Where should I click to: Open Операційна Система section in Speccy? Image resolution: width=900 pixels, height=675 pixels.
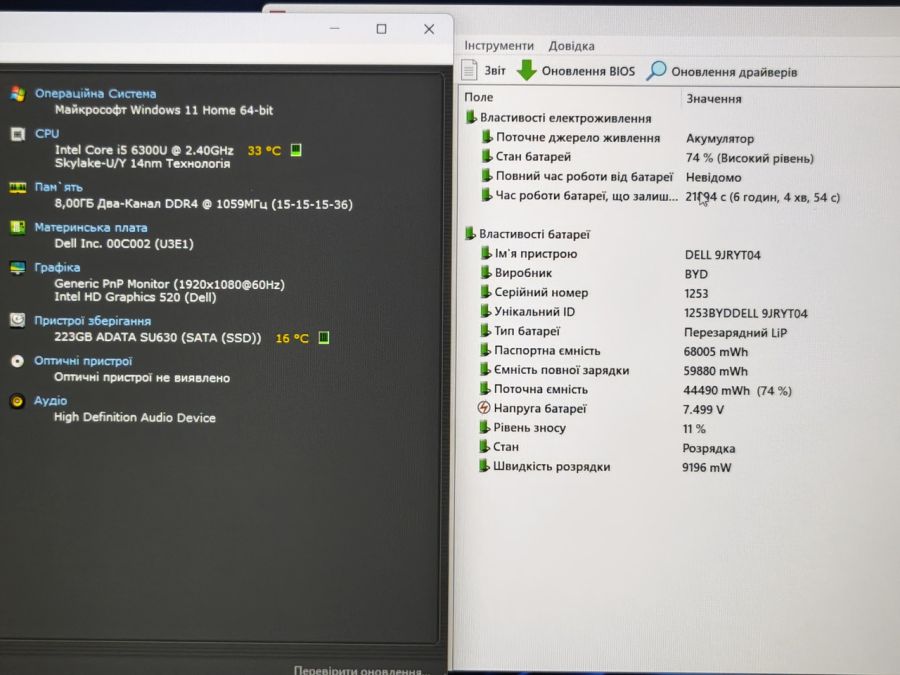[95, 94]
